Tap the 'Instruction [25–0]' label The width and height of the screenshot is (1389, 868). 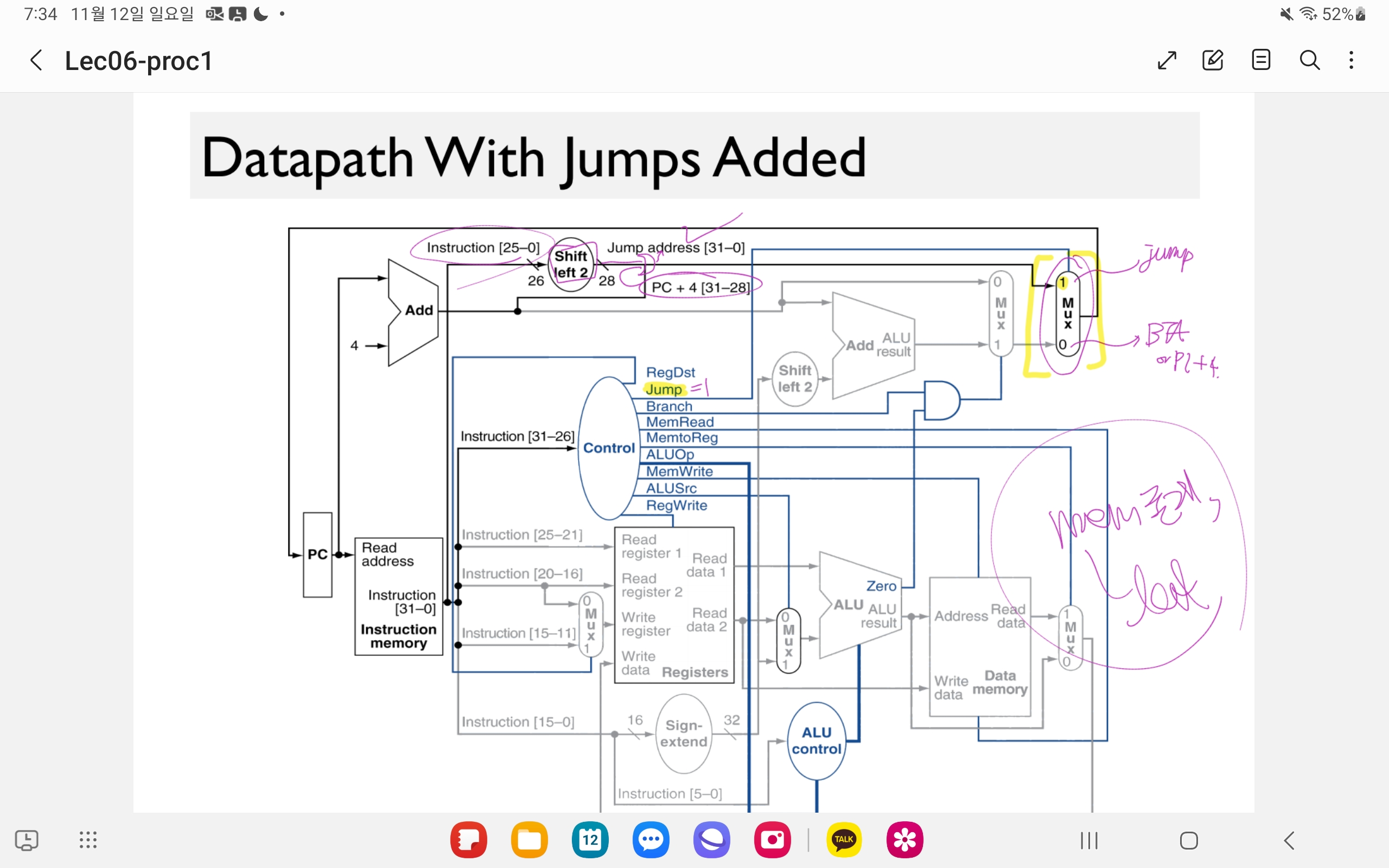pyautogui.click(x=483, y=247)
